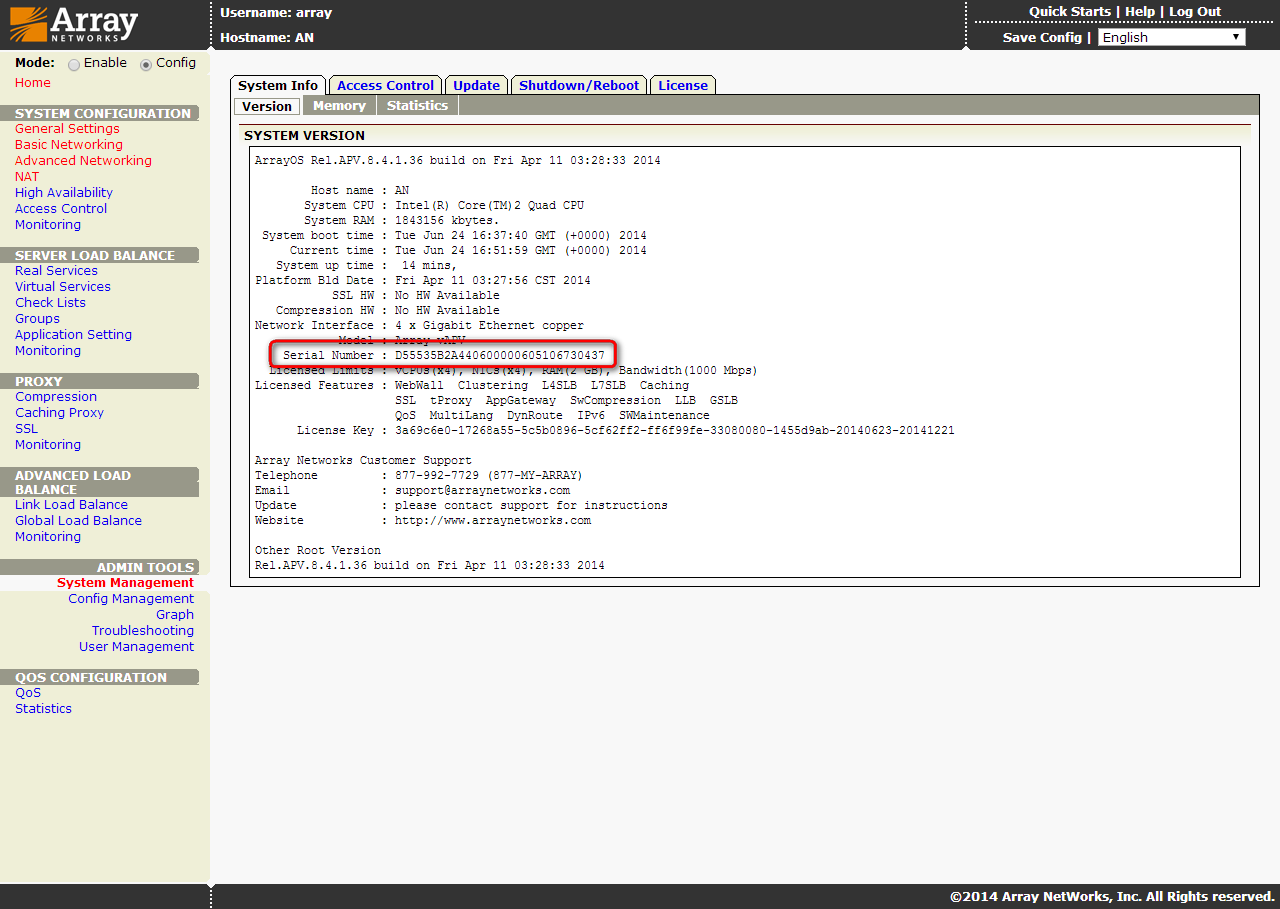
Task: Open Check Lists in sidebar
Action: [50, 303]
